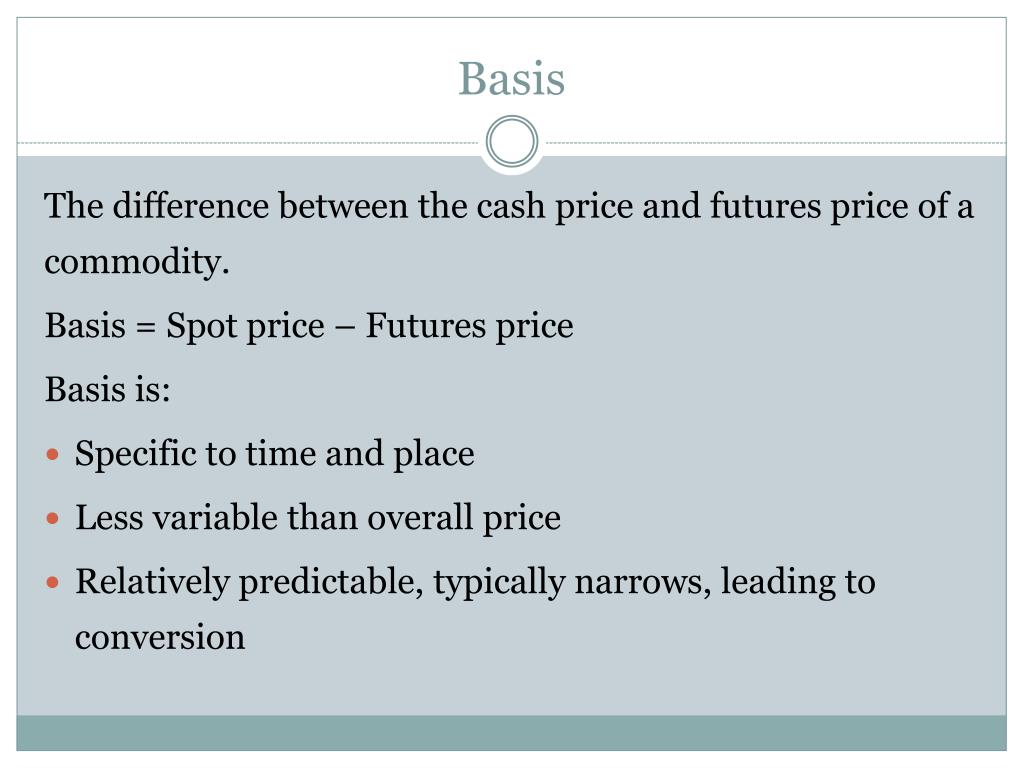Select the "Less variable than overall price" text
This screenshot has height=768, width=1024.
[x=317, y=518]
